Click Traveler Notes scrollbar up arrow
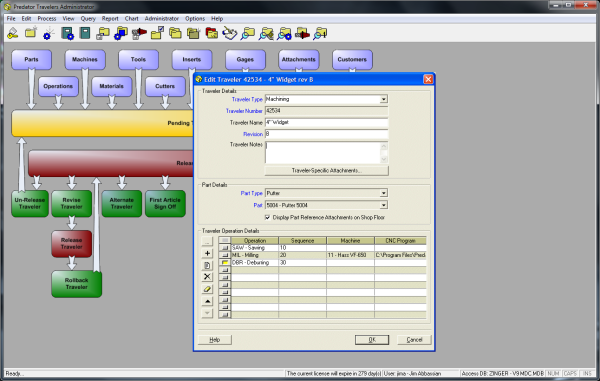The width and height of the screenshot is (600, 381). point(384,147)
